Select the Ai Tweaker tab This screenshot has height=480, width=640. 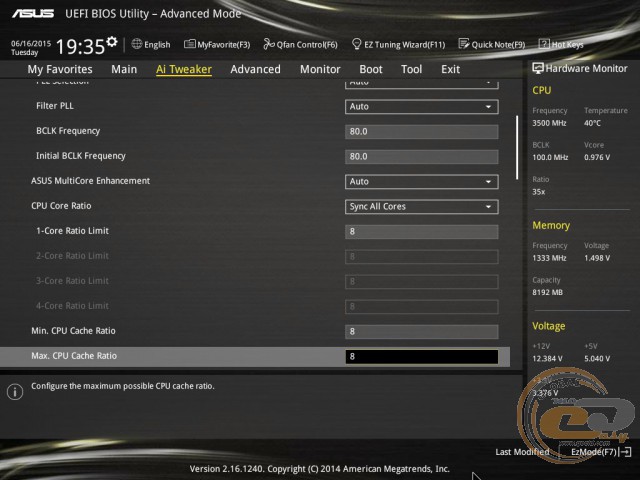184,69
